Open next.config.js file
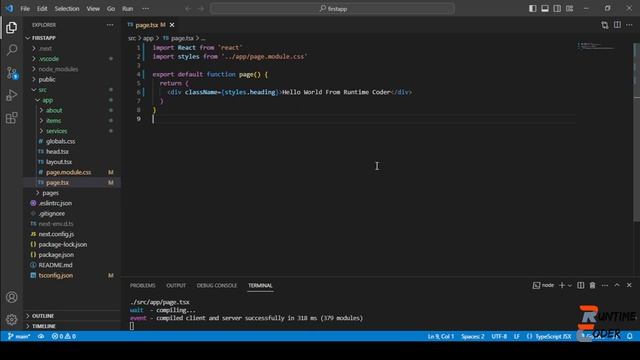Viewport: 640px width, 360px height. tap(72, 234)
